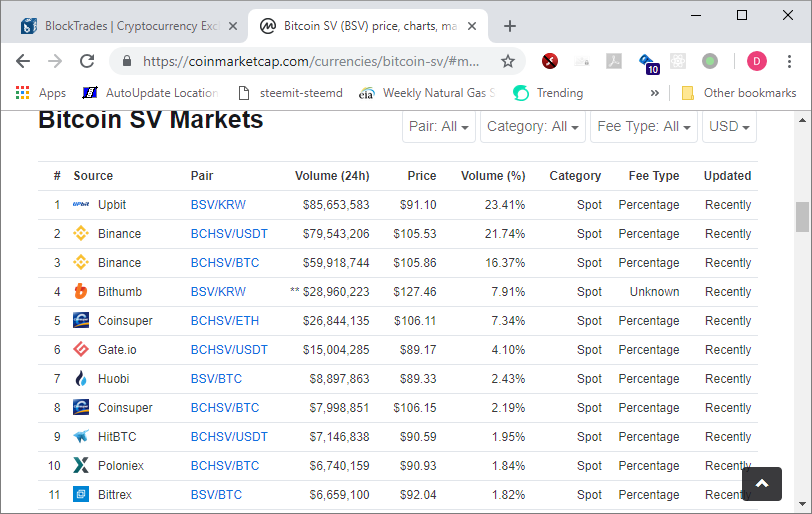Click the scrollbar down arrow

[802, 504]
